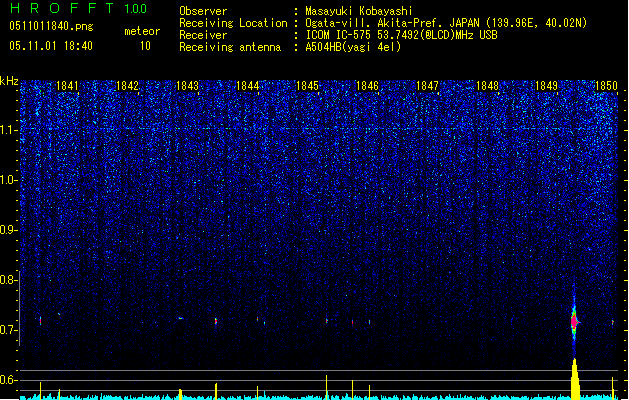This screenshot has height=400, width=629.
Task: Click the 1849 time marker
Action: [546, 86]
